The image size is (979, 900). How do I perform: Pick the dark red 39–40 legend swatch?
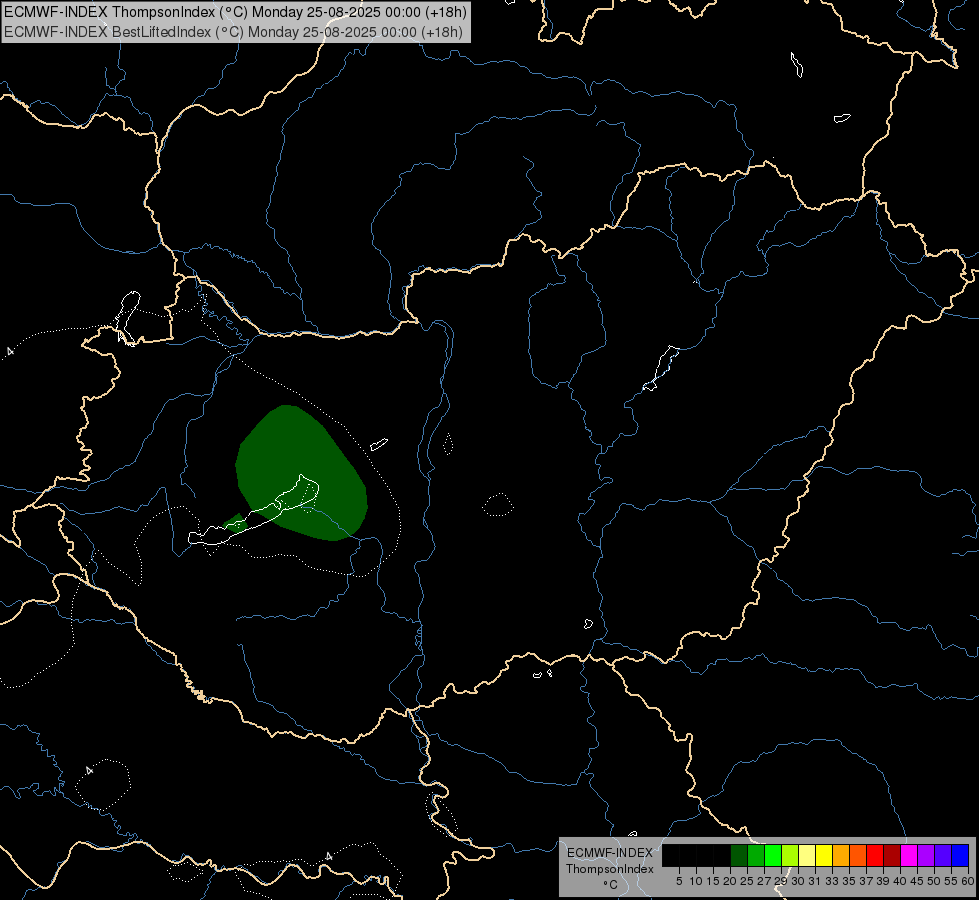tap(892, 855)
